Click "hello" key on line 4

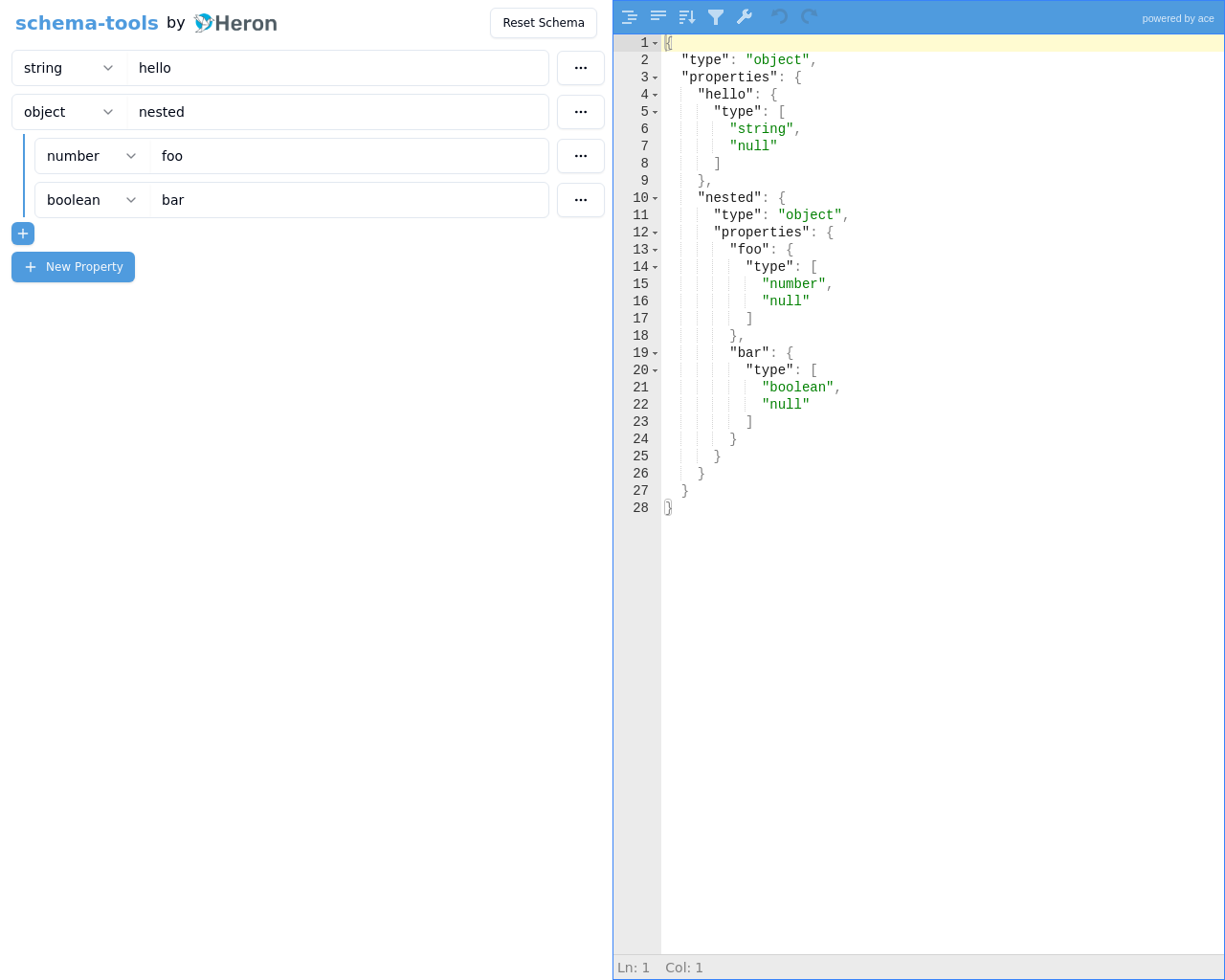point(726,95)
